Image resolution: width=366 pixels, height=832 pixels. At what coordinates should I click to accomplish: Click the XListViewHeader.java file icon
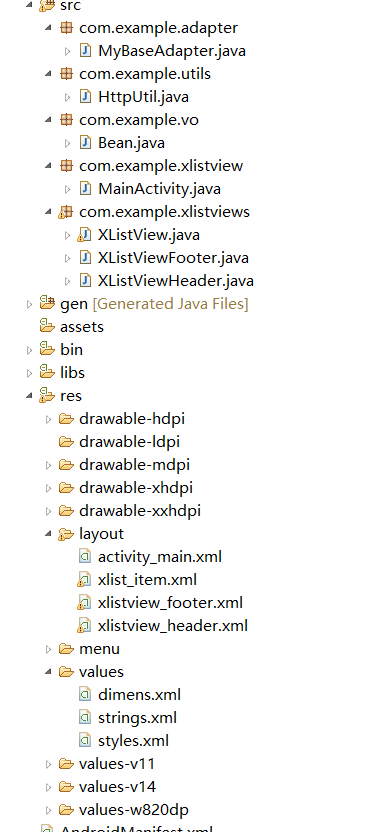[x=85, y=281]
